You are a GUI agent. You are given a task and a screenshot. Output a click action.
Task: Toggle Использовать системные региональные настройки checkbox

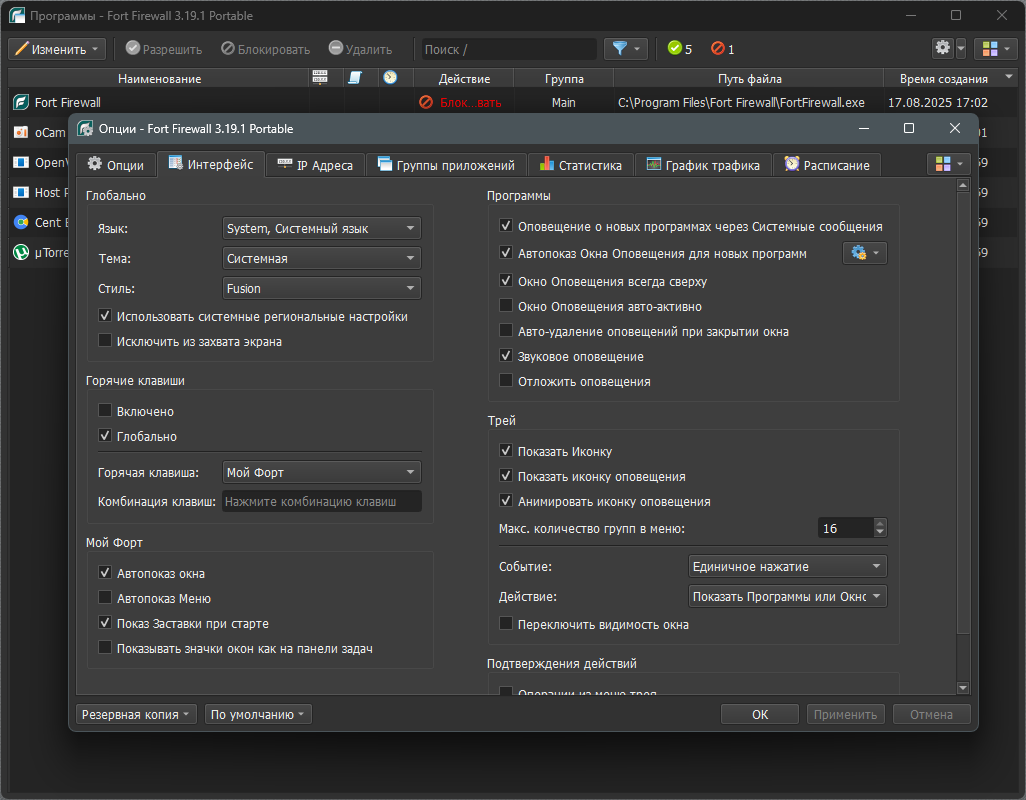tap(105, 316)
